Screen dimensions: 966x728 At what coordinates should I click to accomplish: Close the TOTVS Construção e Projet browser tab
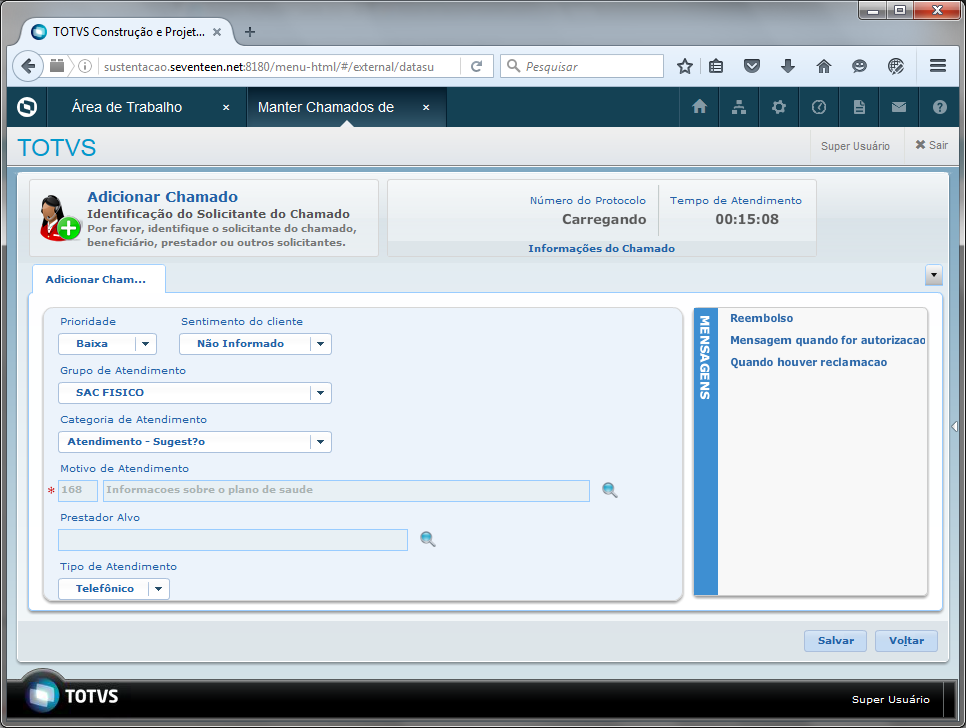coord(217,32)
